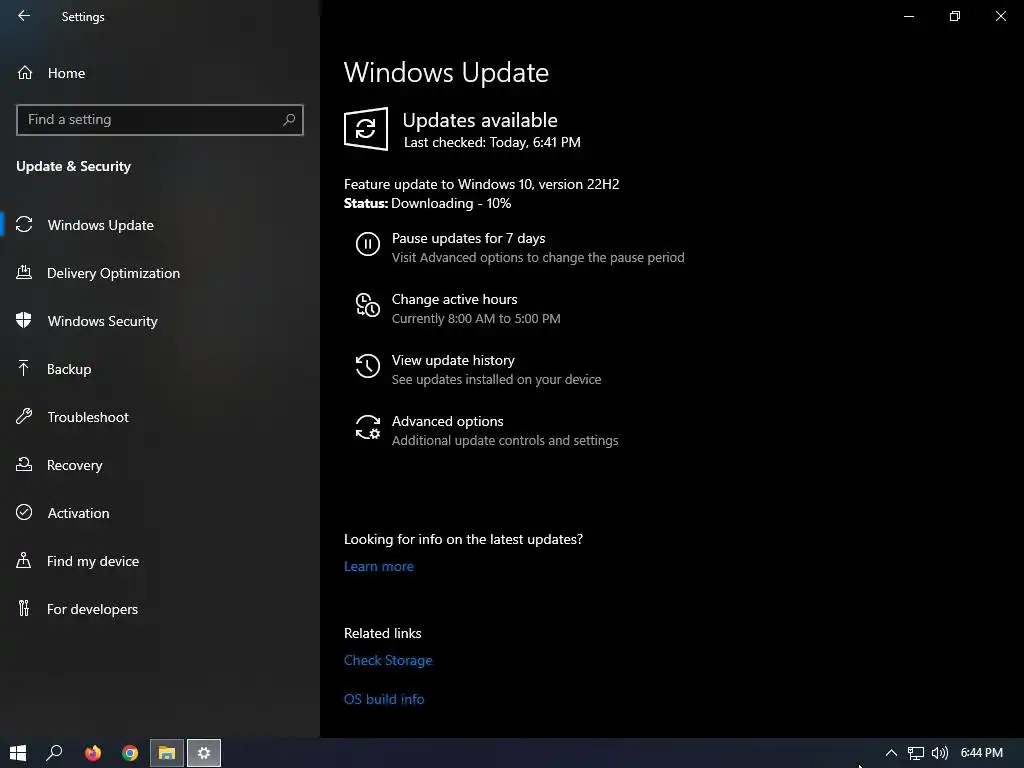Click the Backup upward arrow icon

point(24,368)
